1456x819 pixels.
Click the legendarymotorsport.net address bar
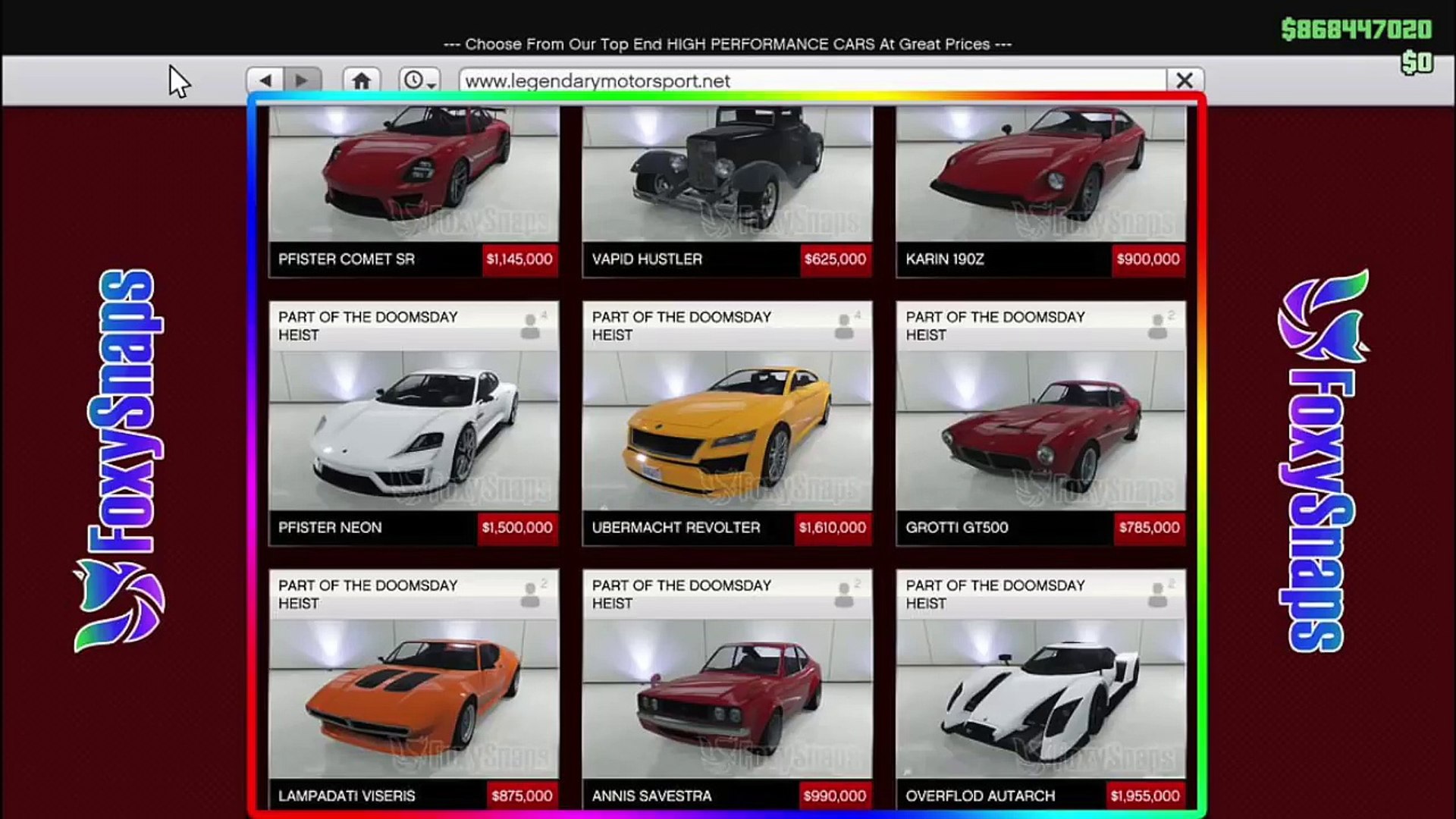(811, 81)
